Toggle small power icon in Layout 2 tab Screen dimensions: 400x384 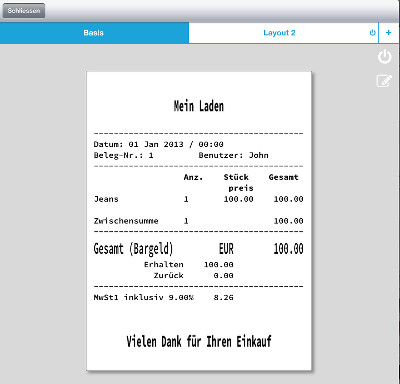coord(373,33)
